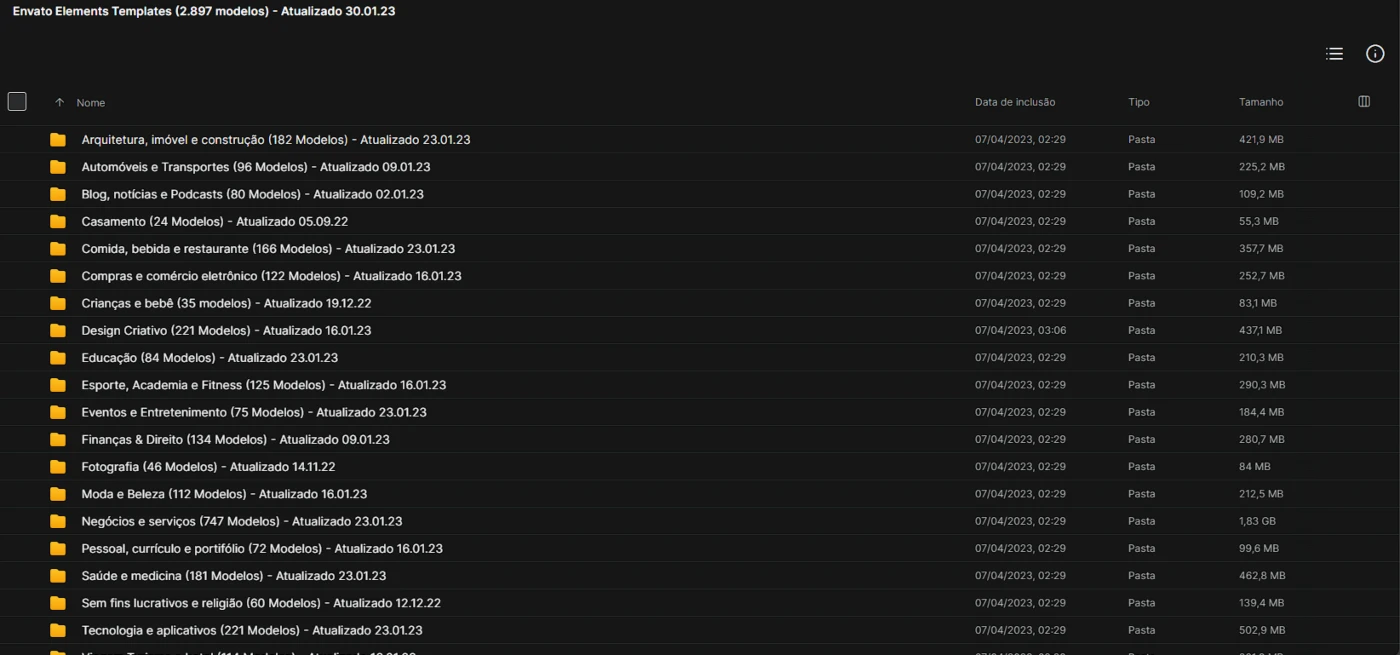This screenshot has width=1400, height=655.
Task: Open Crianças e bebê (35 modelos) name
Action: (226, 303)
